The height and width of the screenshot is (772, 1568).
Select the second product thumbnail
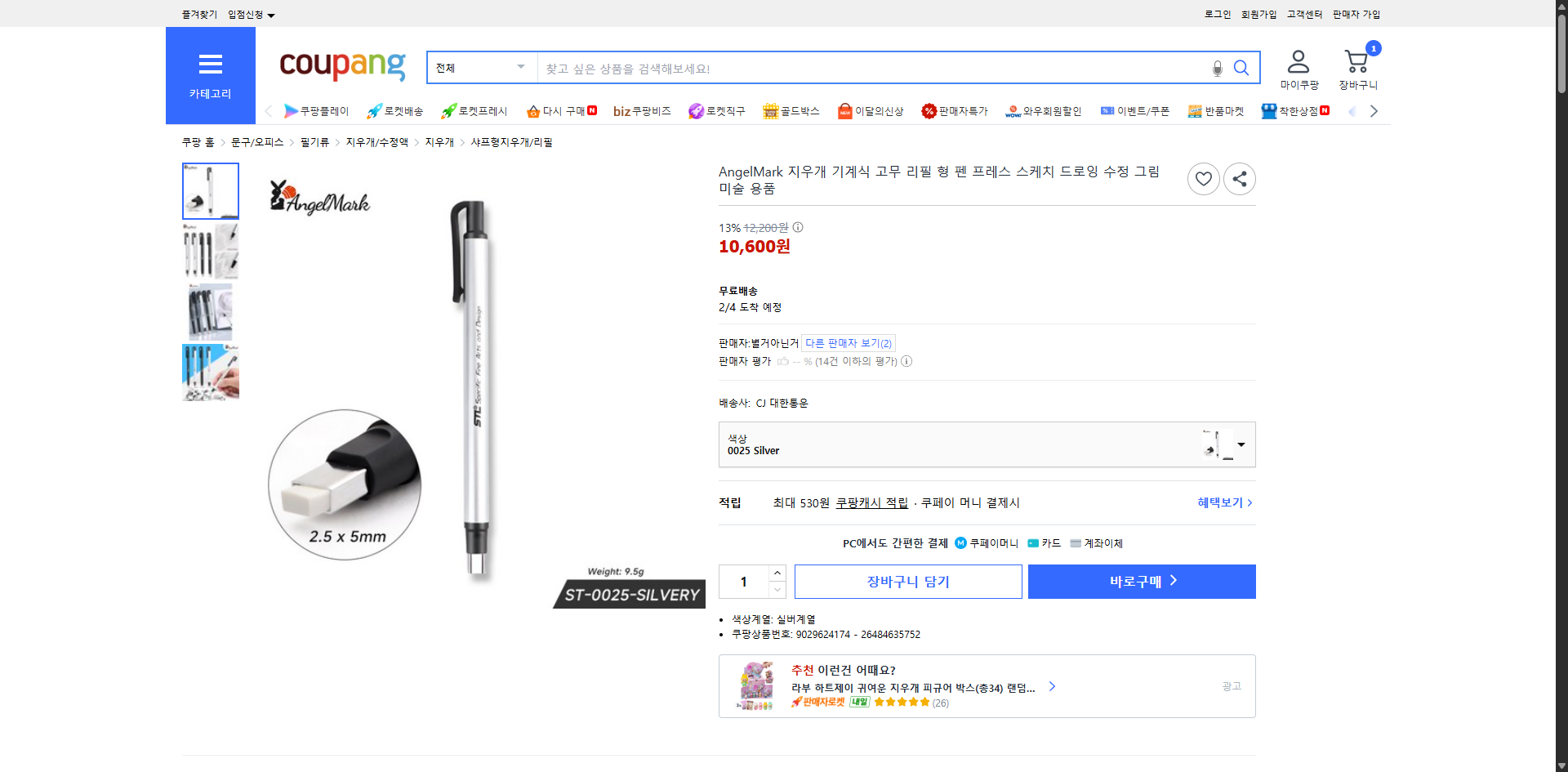pos(210,251)
